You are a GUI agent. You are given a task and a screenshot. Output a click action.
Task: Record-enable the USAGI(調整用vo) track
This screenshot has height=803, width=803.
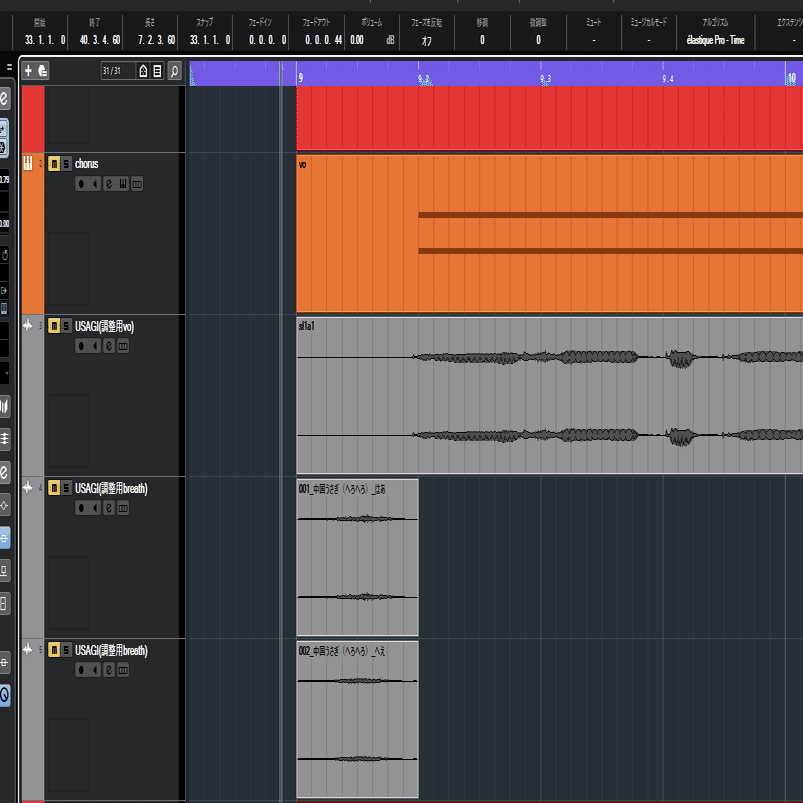point(81,346)
